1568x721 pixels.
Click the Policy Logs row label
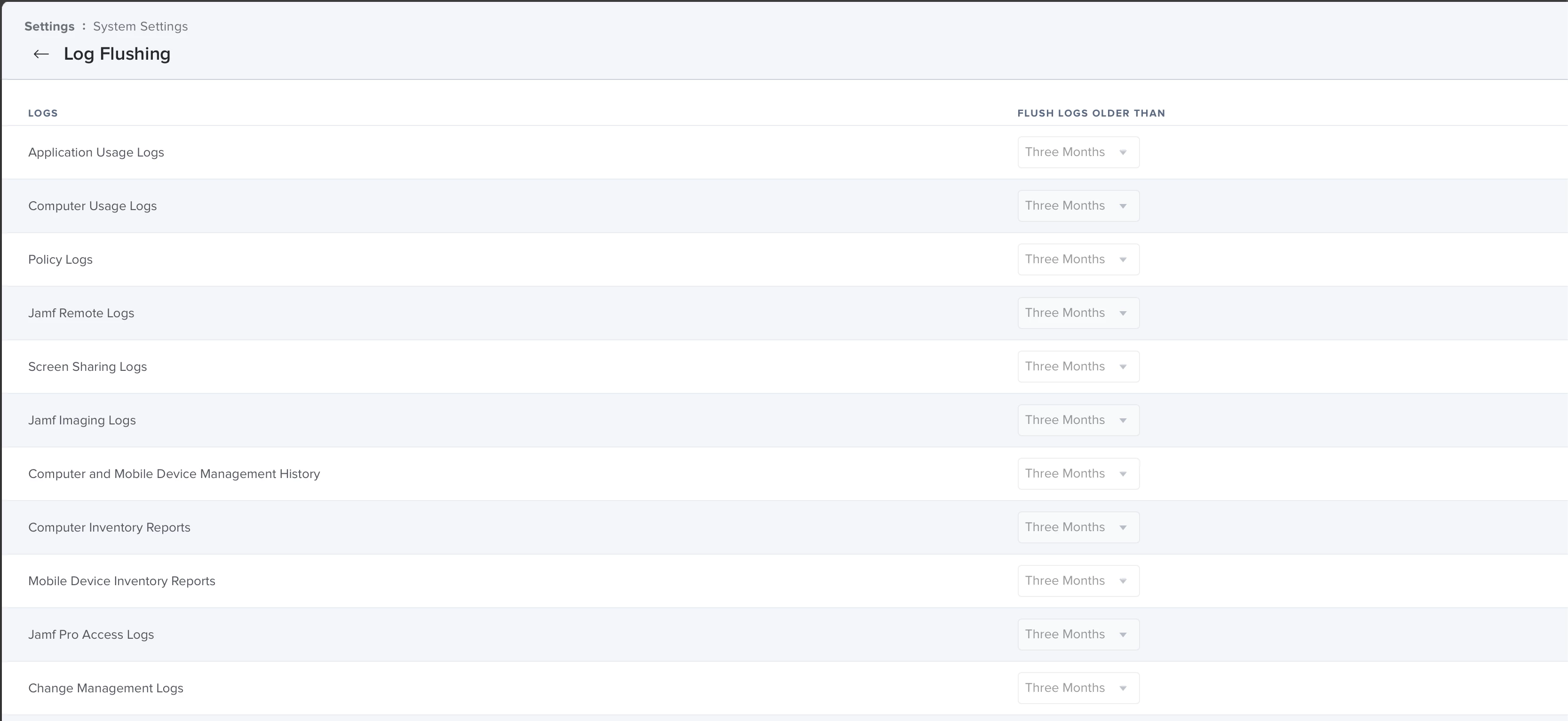coord(60,259)
